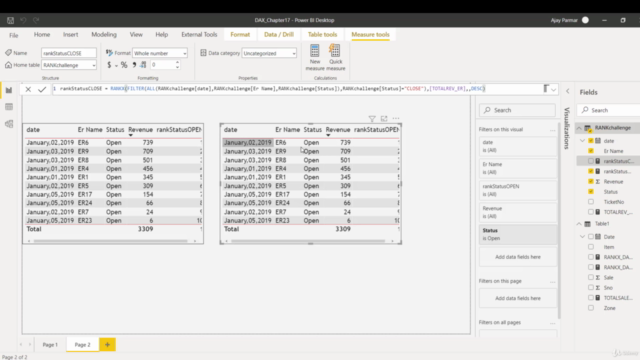Click the user account avatar icon
This screenshot has width=640, height=360.
click(585, 20)
